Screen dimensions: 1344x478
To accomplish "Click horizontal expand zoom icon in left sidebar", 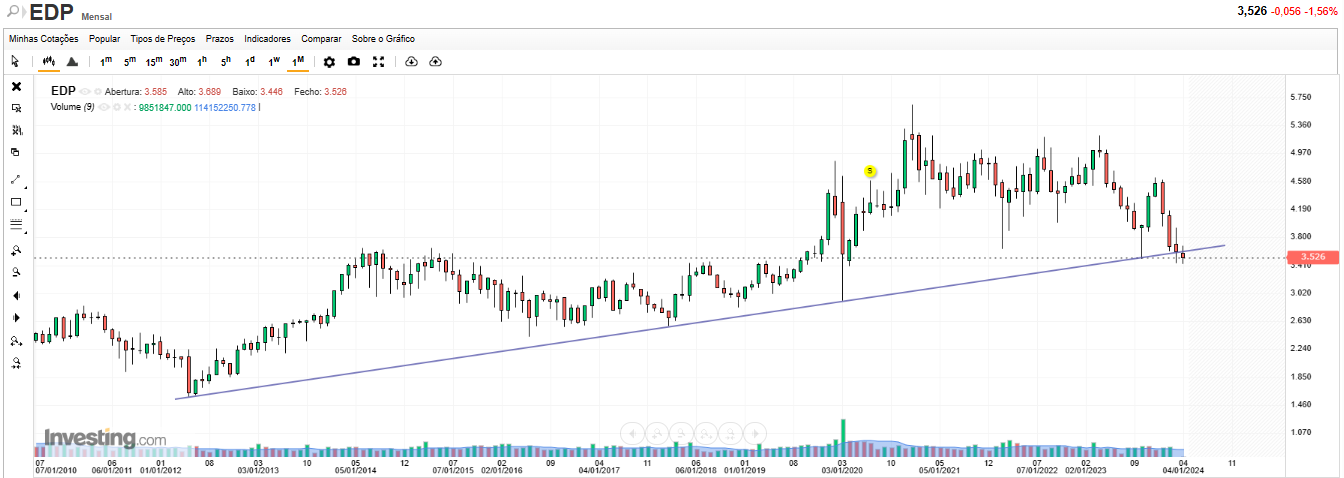I will pyautogui.click(x=16, y=342).
